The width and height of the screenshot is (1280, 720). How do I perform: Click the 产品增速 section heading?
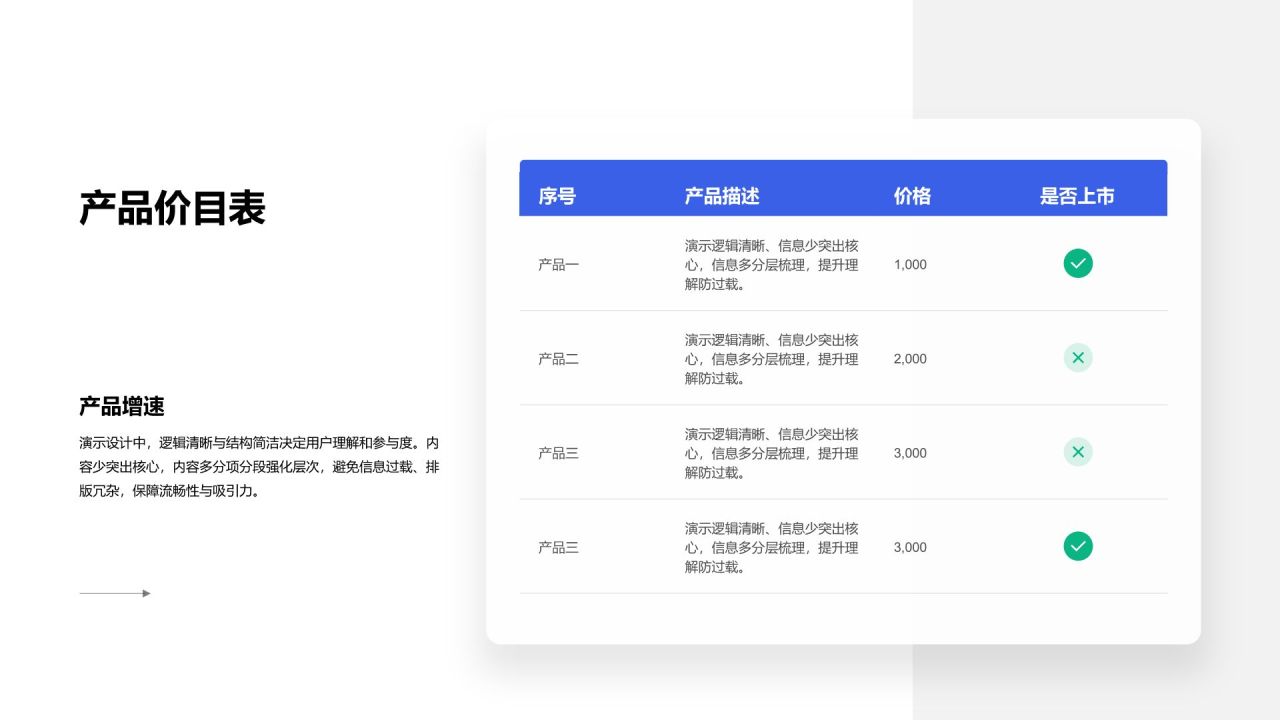point(122,406)
